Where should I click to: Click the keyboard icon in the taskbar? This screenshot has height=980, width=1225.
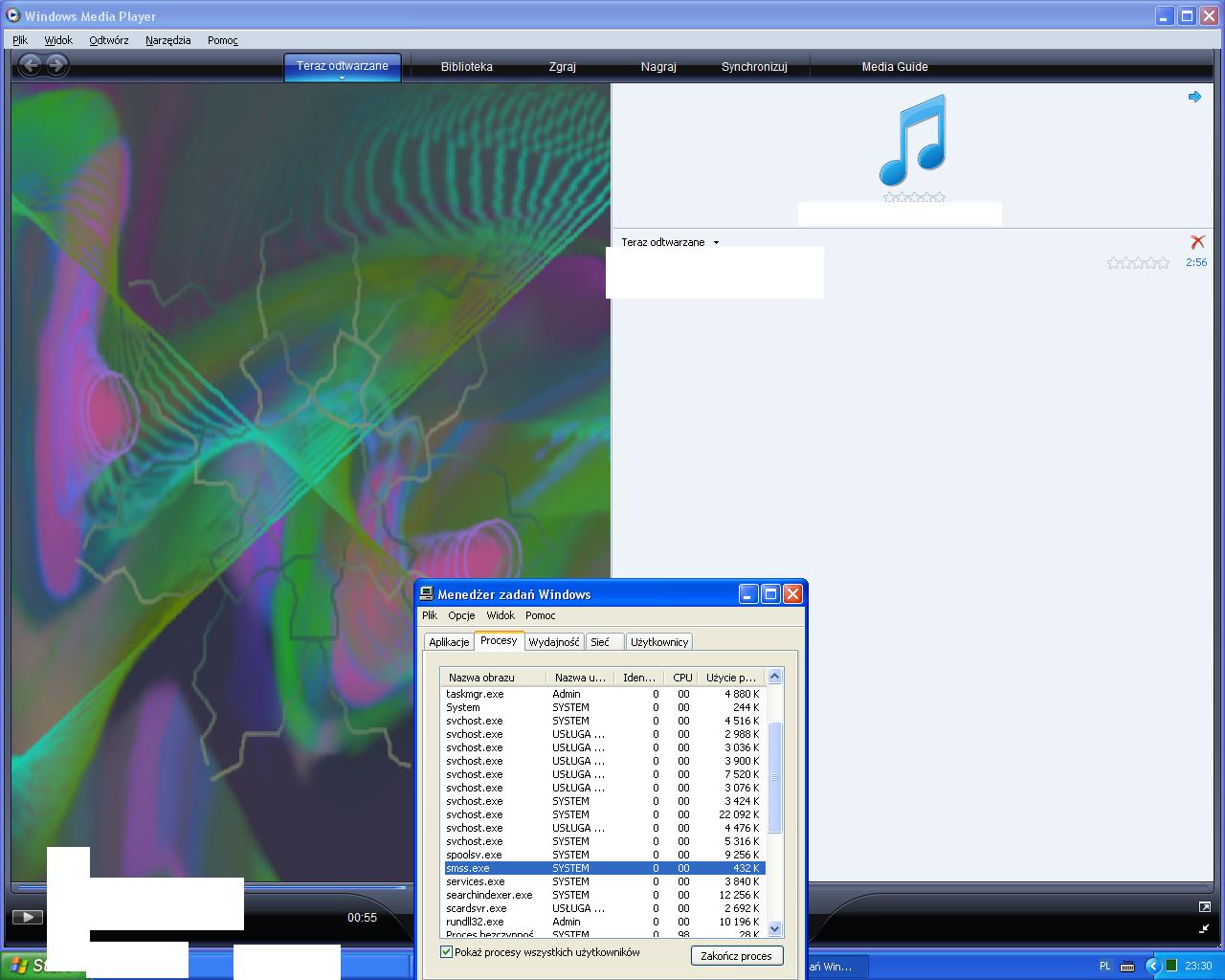[1126, 967]
